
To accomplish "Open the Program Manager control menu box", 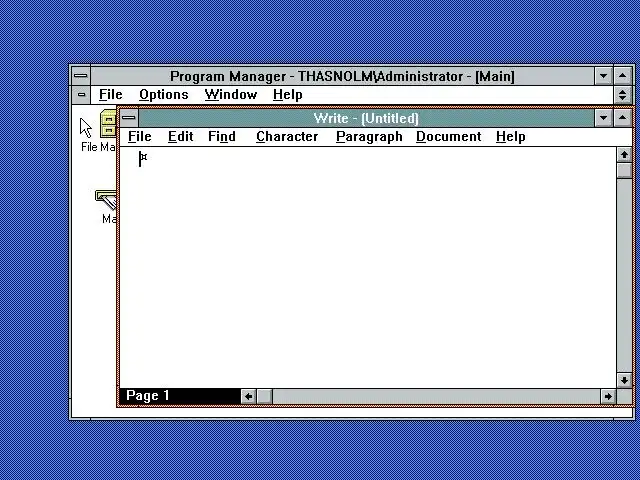I will click(x=81, y=76).
